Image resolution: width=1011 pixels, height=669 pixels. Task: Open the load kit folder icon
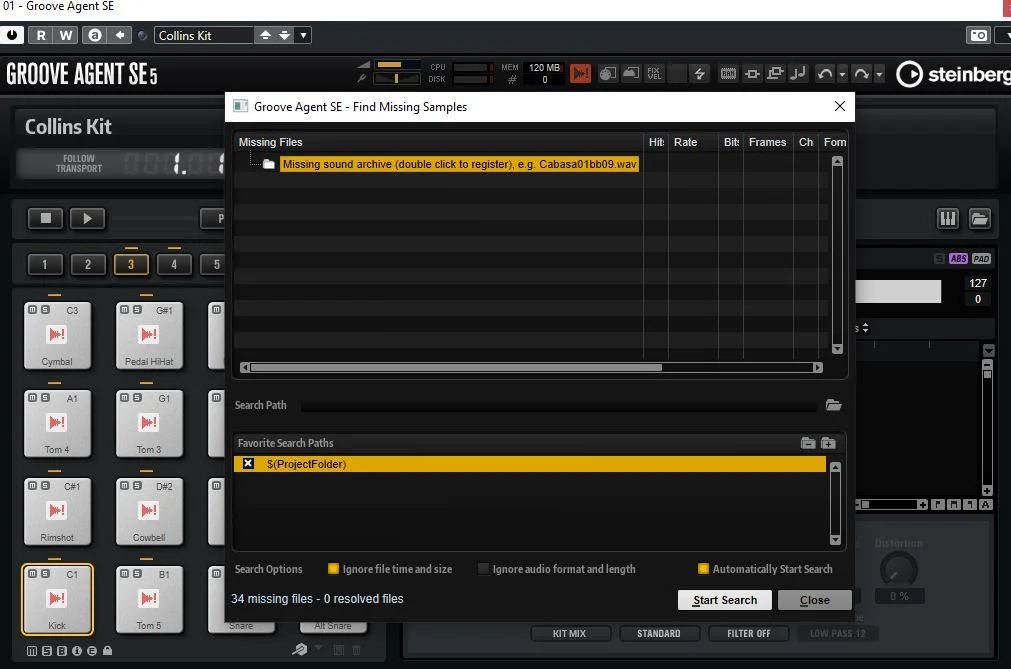(x=979, y=218)
